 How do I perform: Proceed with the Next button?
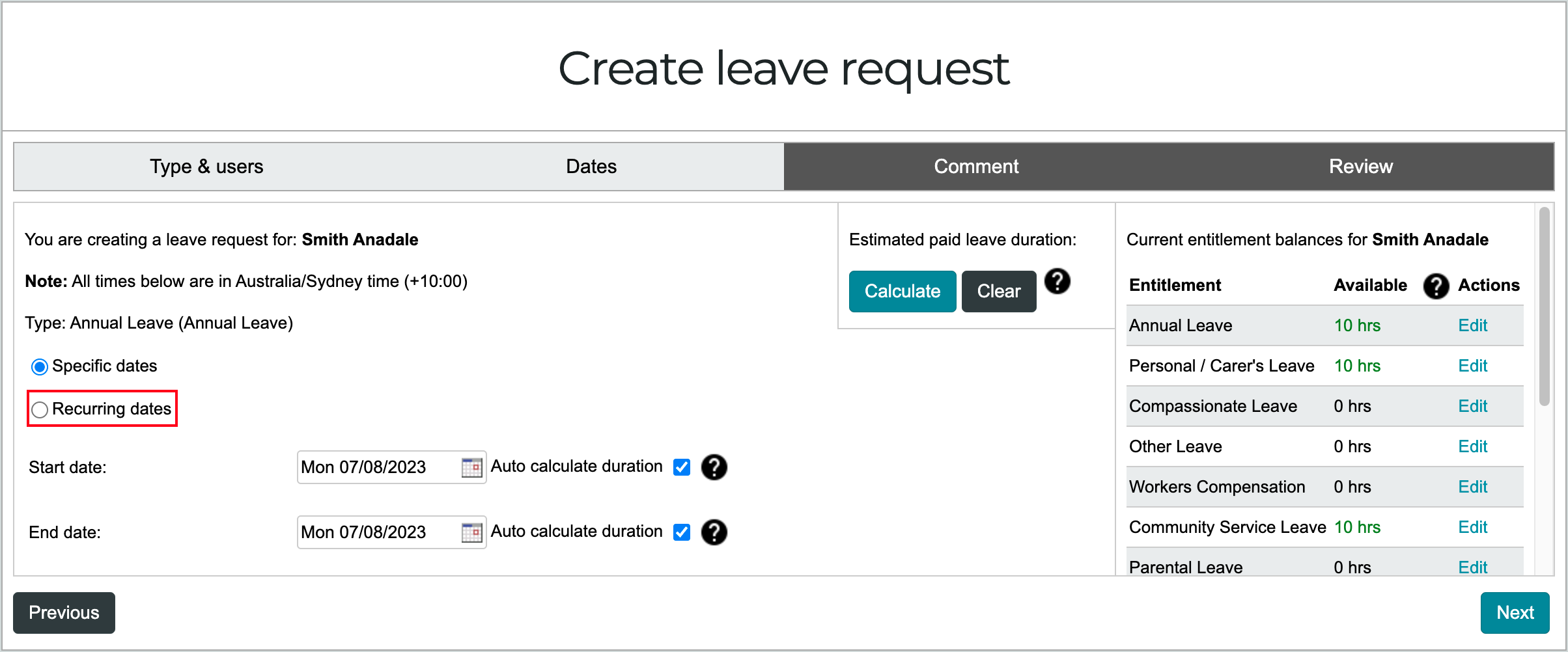coord(1515,613)
